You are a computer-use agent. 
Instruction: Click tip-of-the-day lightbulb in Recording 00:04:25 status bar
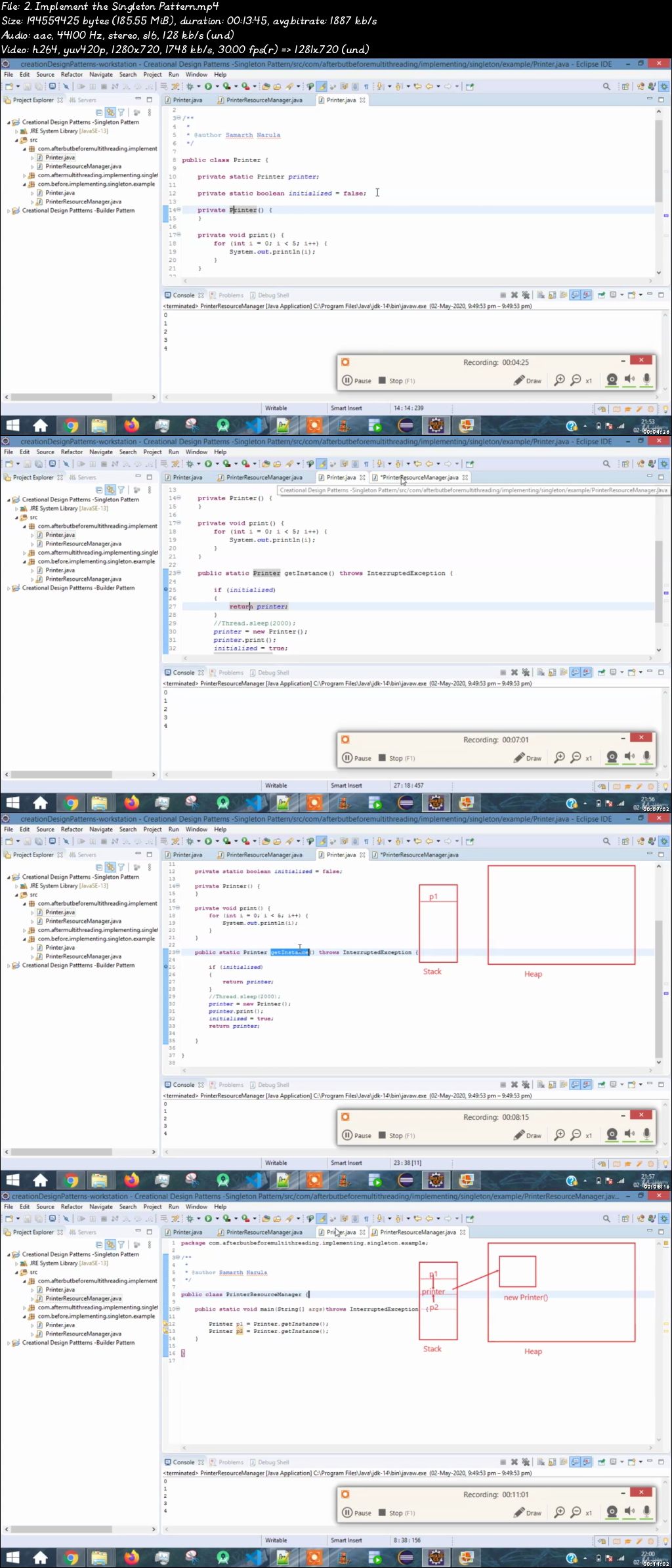(665, 409)
